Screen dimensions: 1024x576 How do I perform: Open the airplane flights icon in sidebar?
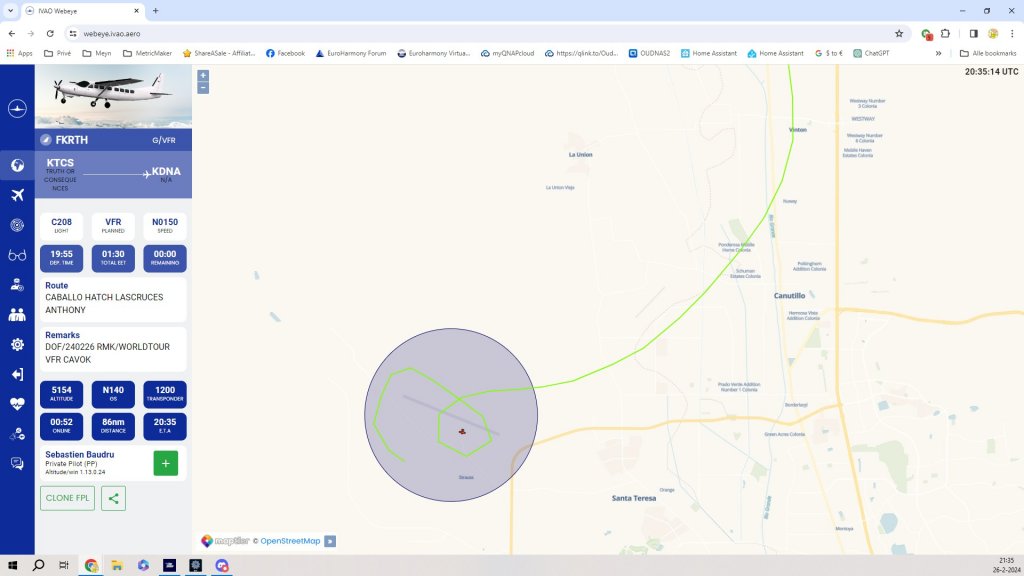click(17, 195)
